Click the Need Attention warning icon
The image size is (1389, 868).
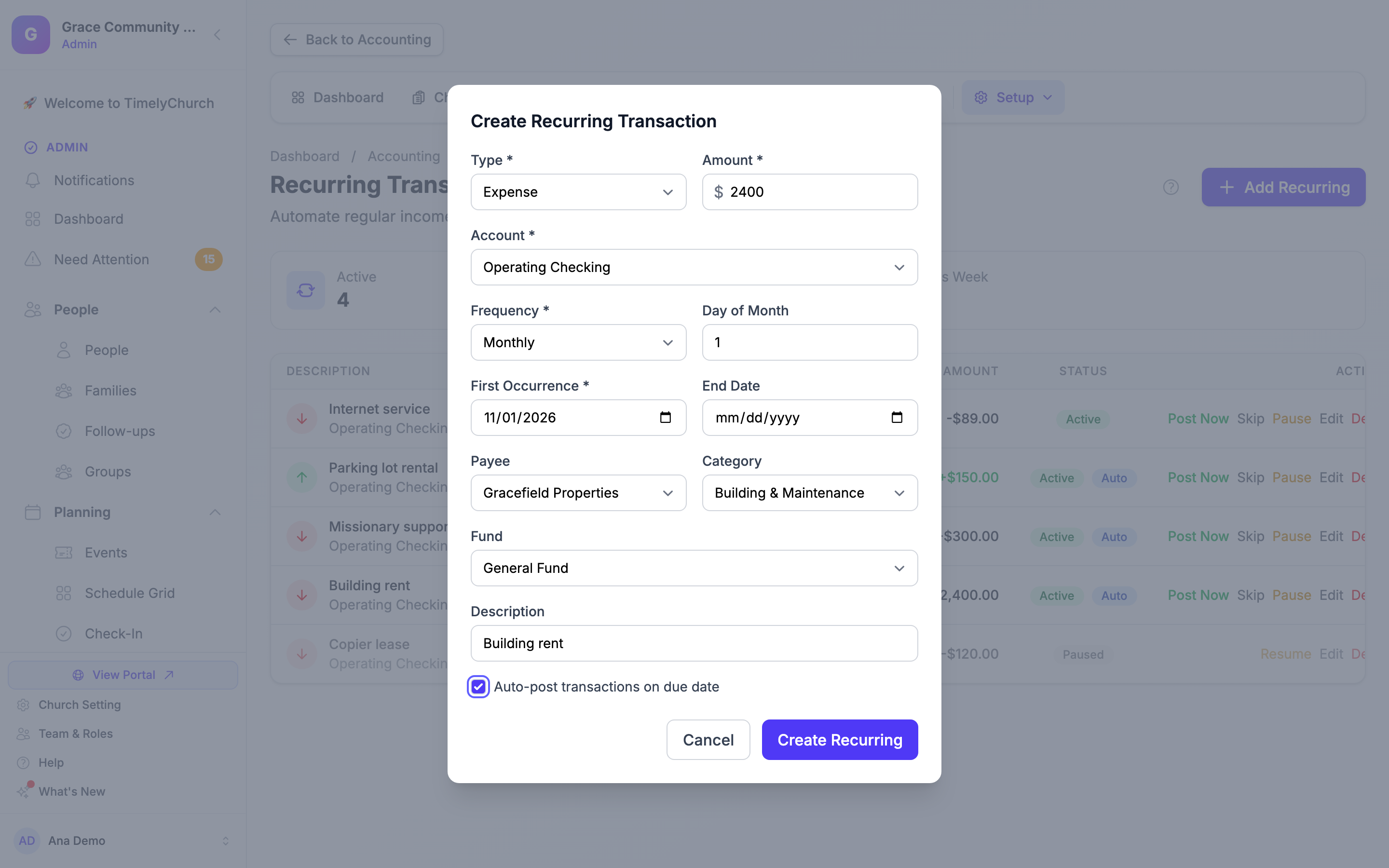point(33,259)
